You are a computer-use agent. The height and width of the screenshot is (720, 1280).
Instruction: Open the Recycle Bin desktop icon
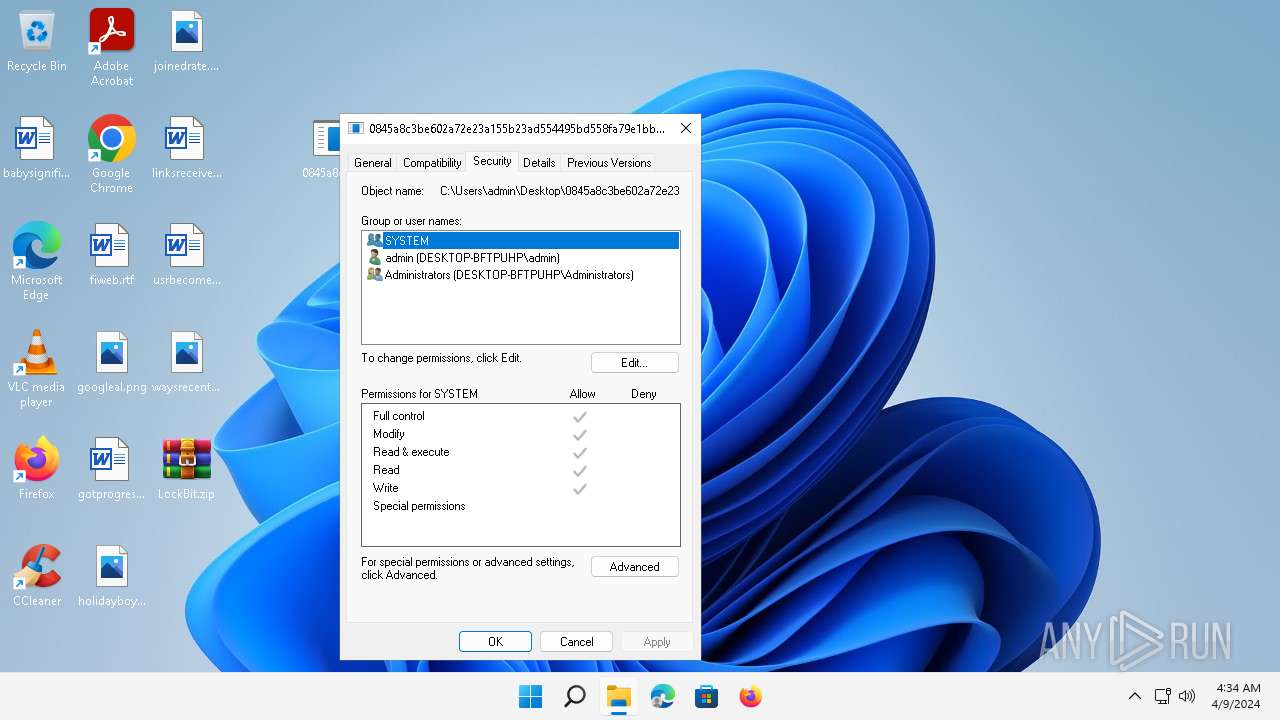coord(37,42)
